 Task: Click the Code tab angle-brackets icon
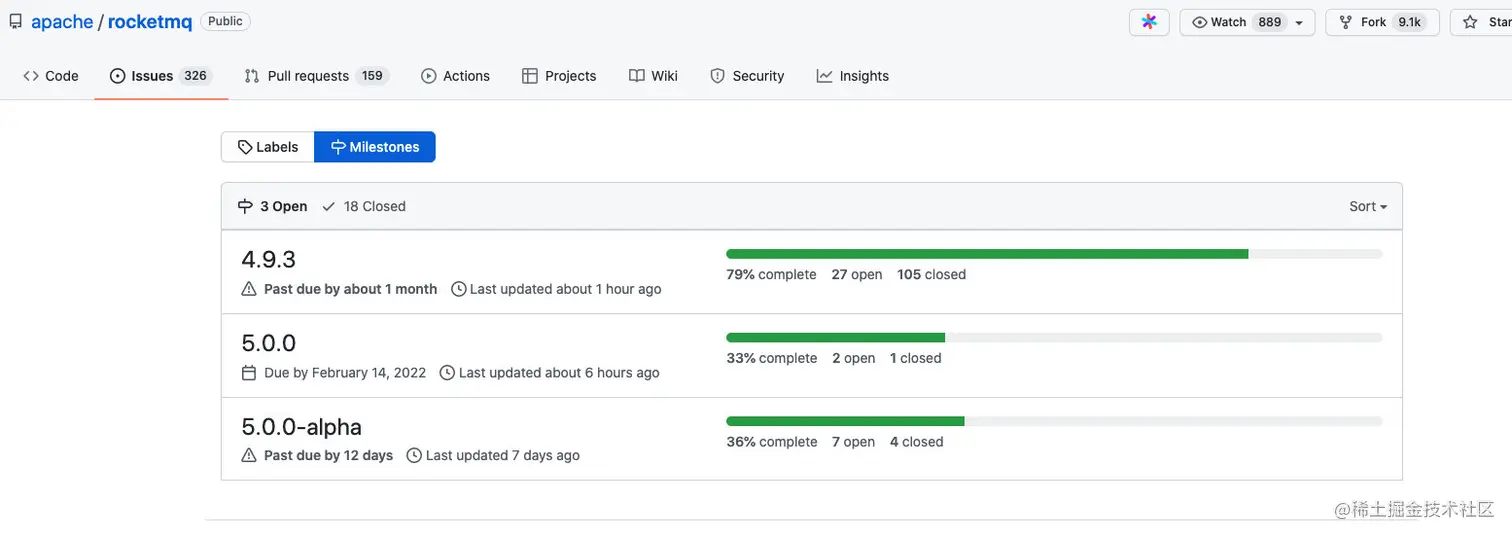pyautogui.click(x=31, y=76)
